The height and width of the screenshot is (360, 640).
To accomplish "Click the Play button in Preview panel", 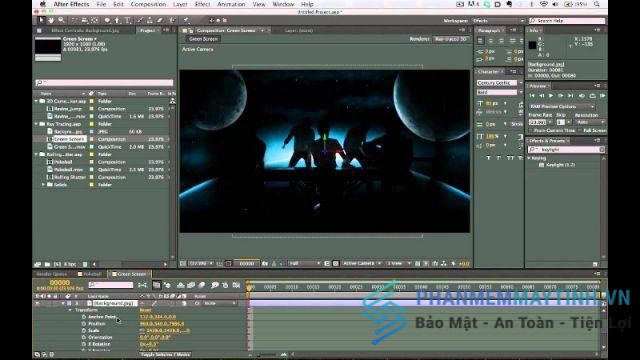I will tap(551, 96).
